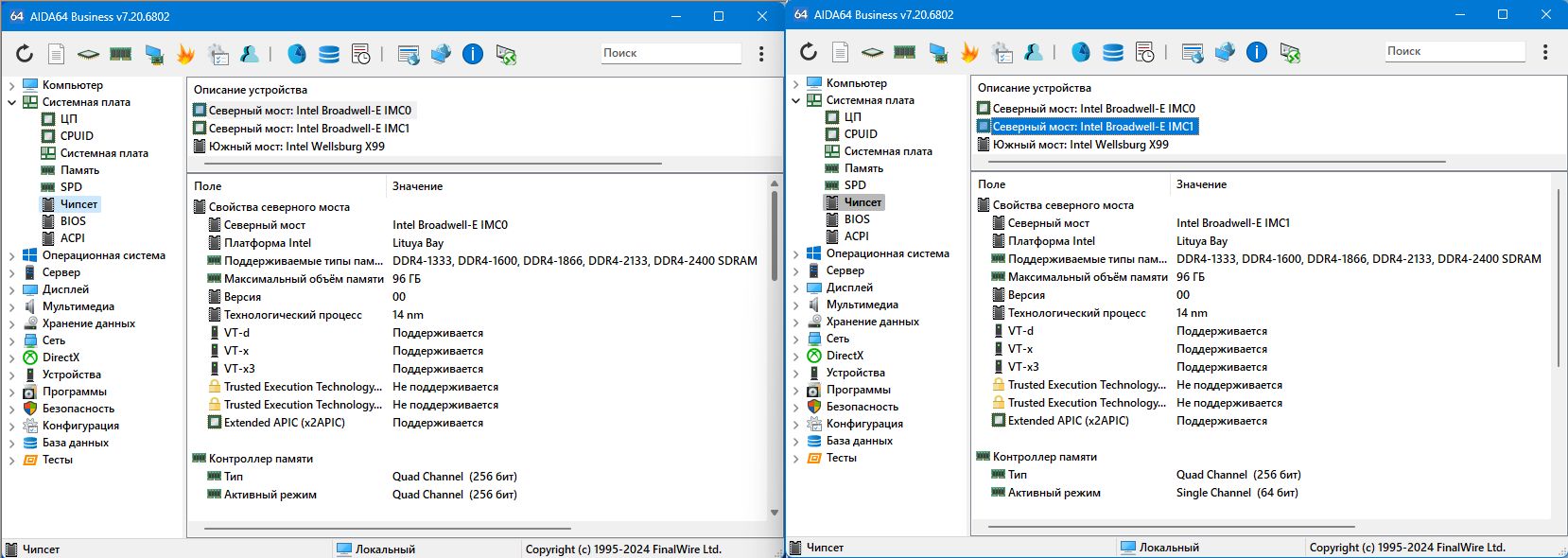Launch stability test flame icon in right window
Image resolution: width=1568 pixels, height=558 pixels.
(x=969, y=52)
